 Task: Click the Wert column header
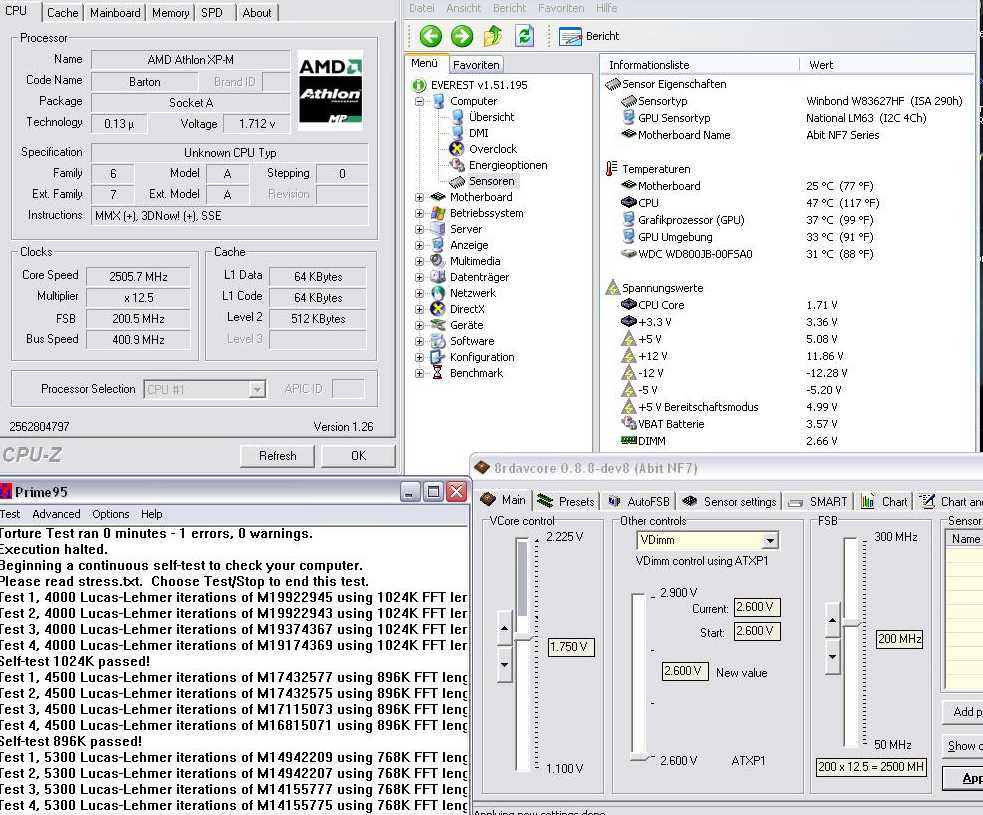(821, 65)
